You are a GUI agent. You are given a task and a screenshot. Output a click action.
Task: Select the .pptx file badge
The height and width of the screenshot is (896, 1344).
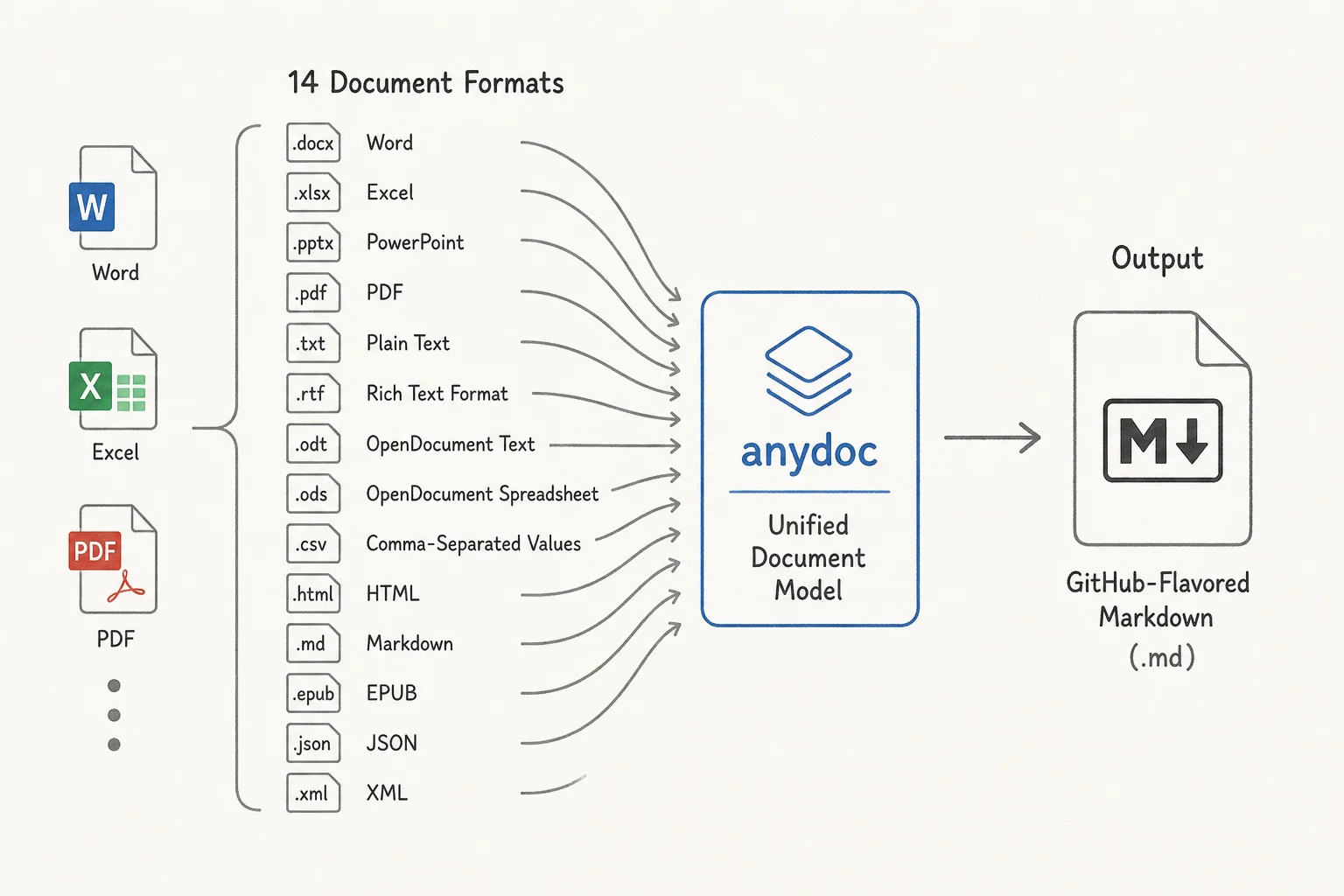pyautogui.click(x=313, y=242)
